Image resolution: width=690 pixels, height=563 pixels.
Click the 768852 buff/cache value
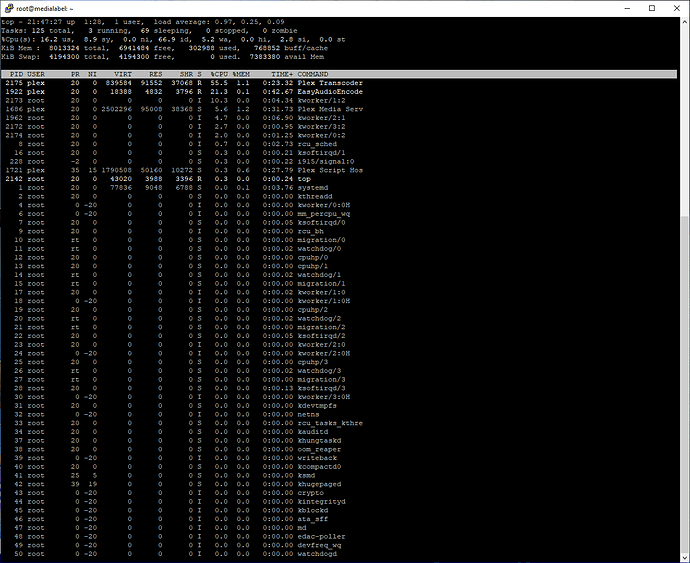291,48
